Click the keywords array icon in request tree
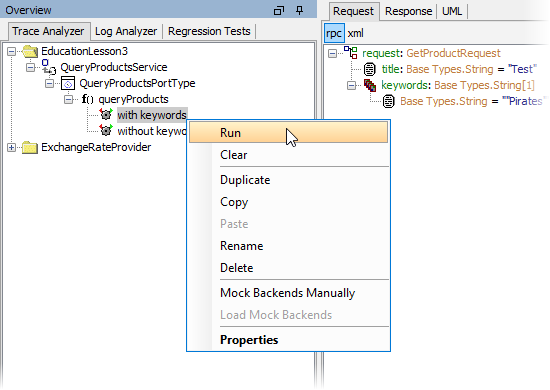This screenshot has height=390, width=550. click(x=370, y=85)
